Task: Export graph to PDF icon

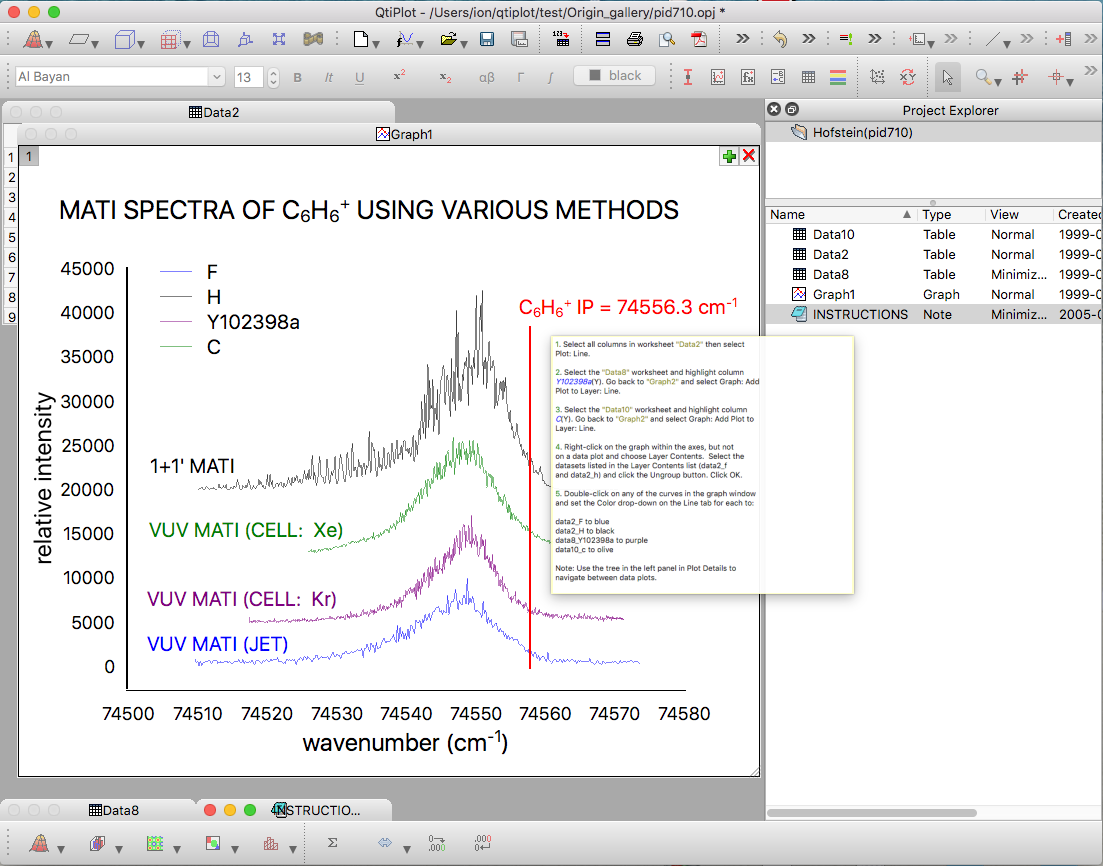Action: coord(699,40)
